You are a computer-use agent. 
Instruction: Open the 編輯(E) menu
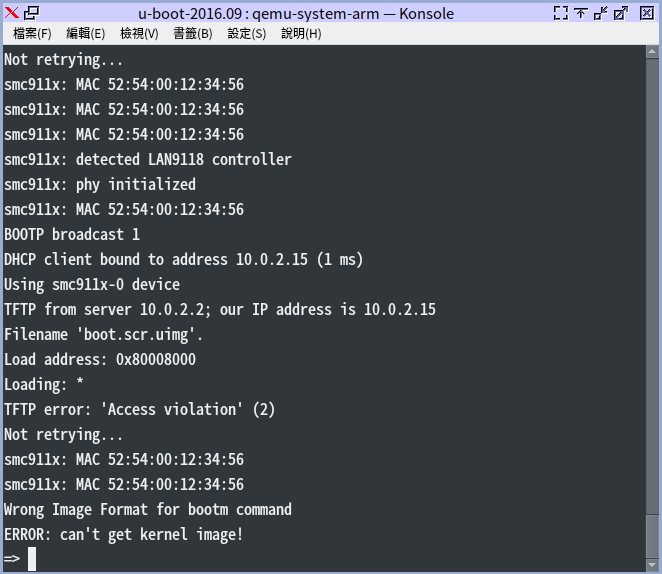(x=86, y=33)
